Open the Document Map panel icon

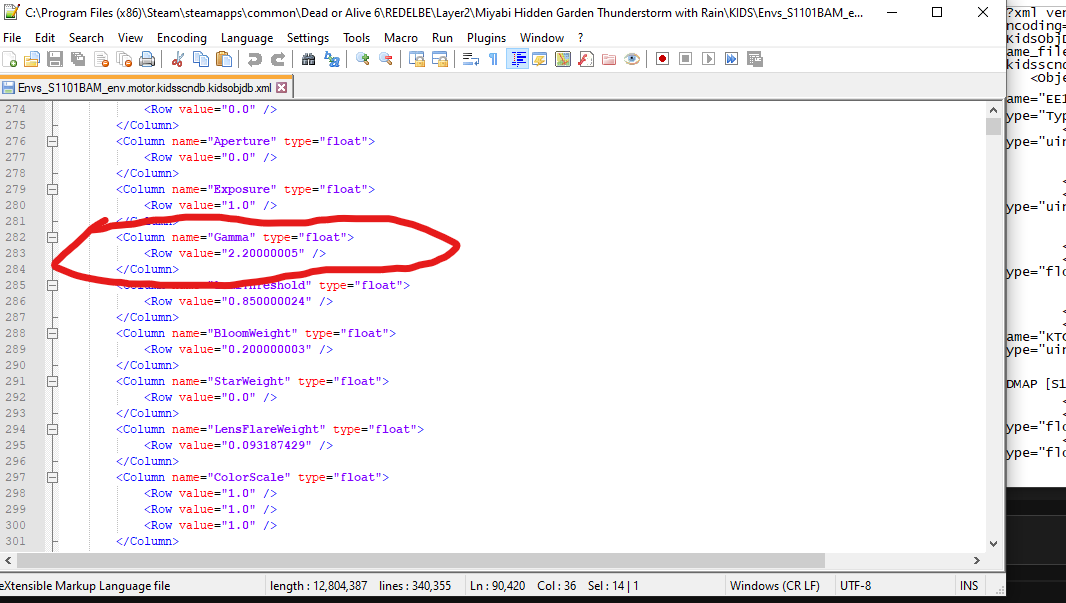563,60
